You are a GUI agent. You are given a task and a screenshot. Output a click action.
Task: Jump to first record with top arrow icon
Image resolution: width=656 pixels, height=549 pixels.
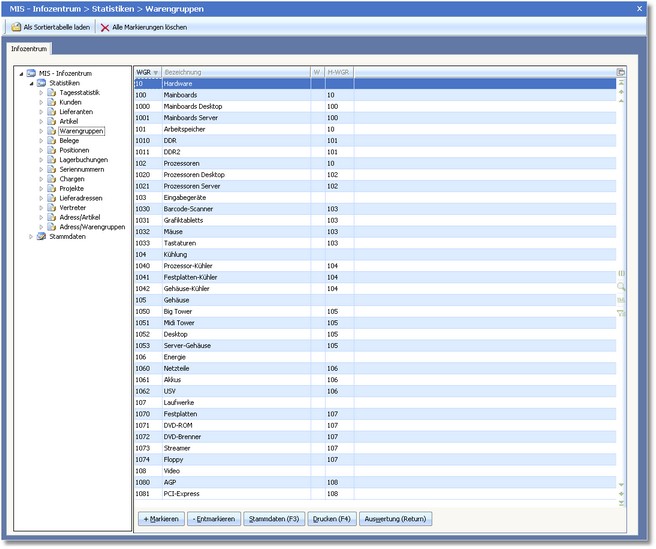coord(621,83)
